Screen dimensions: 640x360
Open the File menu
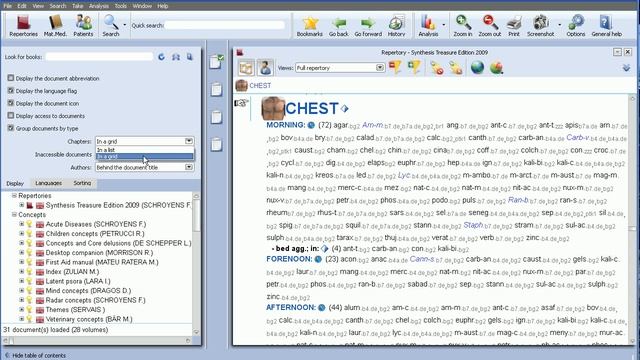(7, 6)
